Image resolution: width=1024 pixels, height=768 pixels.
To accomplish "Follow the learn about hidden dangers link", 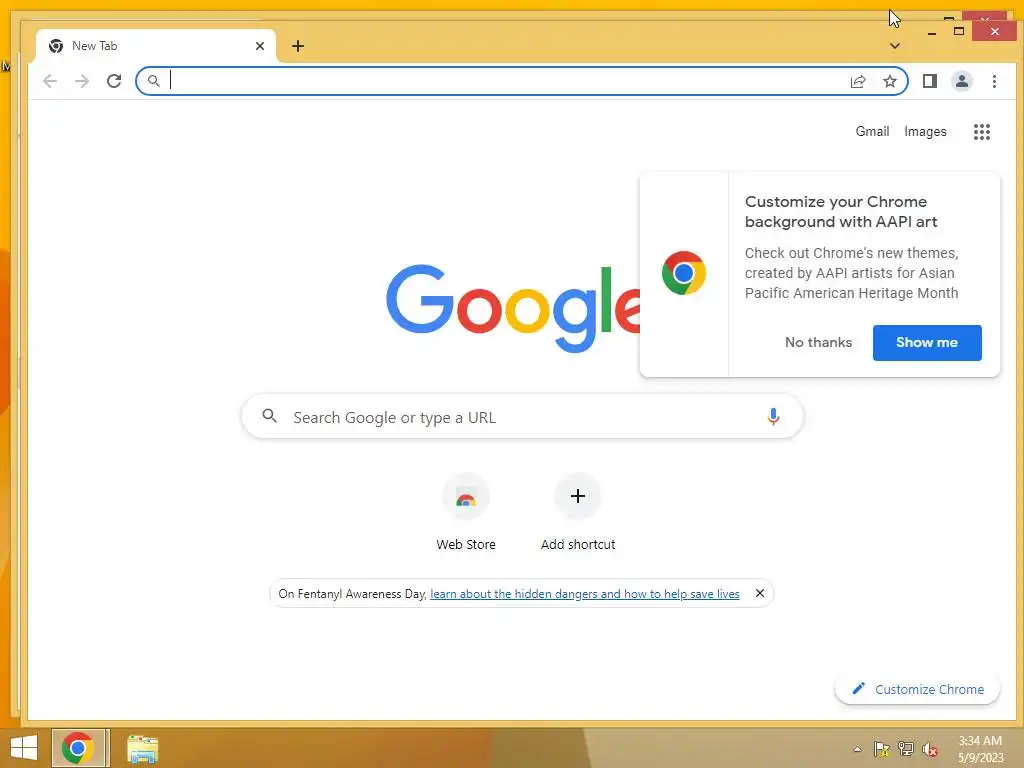I will click(x=584, y=594).
